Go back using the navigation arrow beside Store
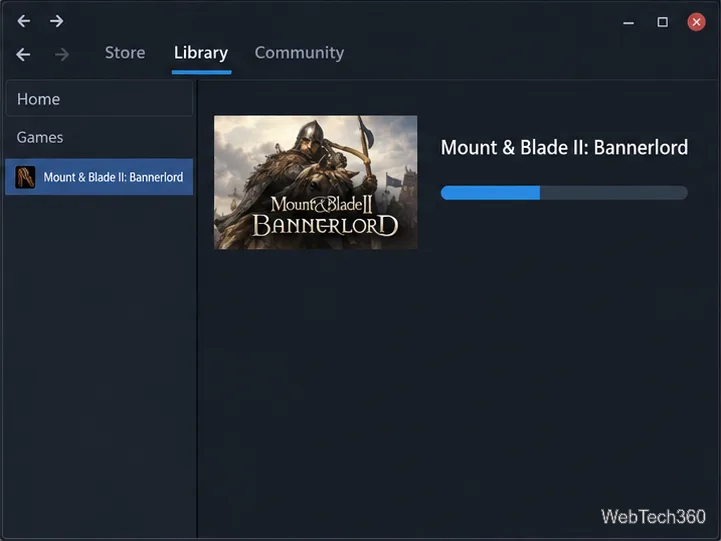The width and height of the screenshot is (721, 541). 23,54
